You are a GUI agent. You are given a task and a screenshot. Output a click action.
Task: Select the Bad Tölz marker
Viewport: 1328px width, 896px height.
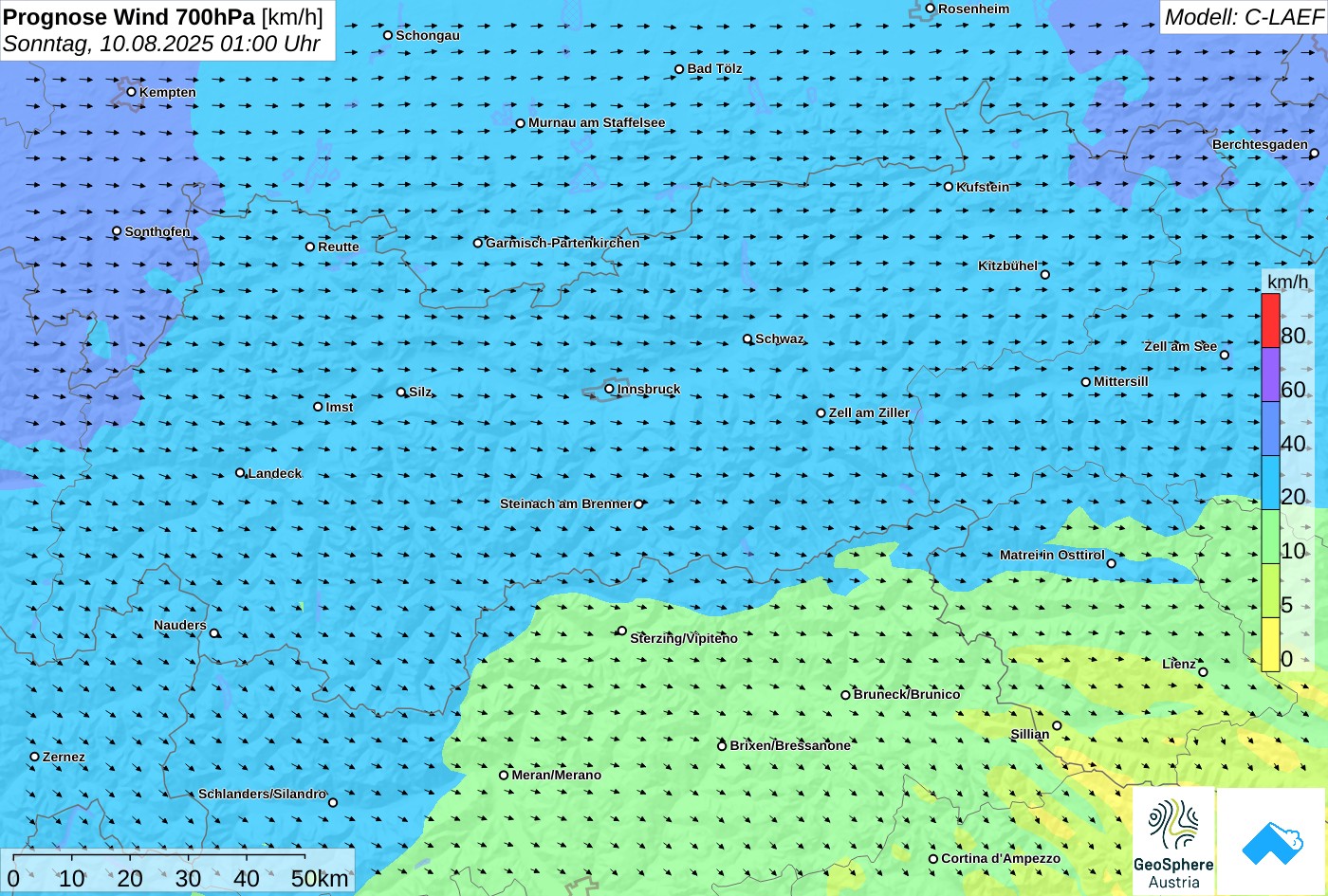pyautogui.click(x=679, y=69)
